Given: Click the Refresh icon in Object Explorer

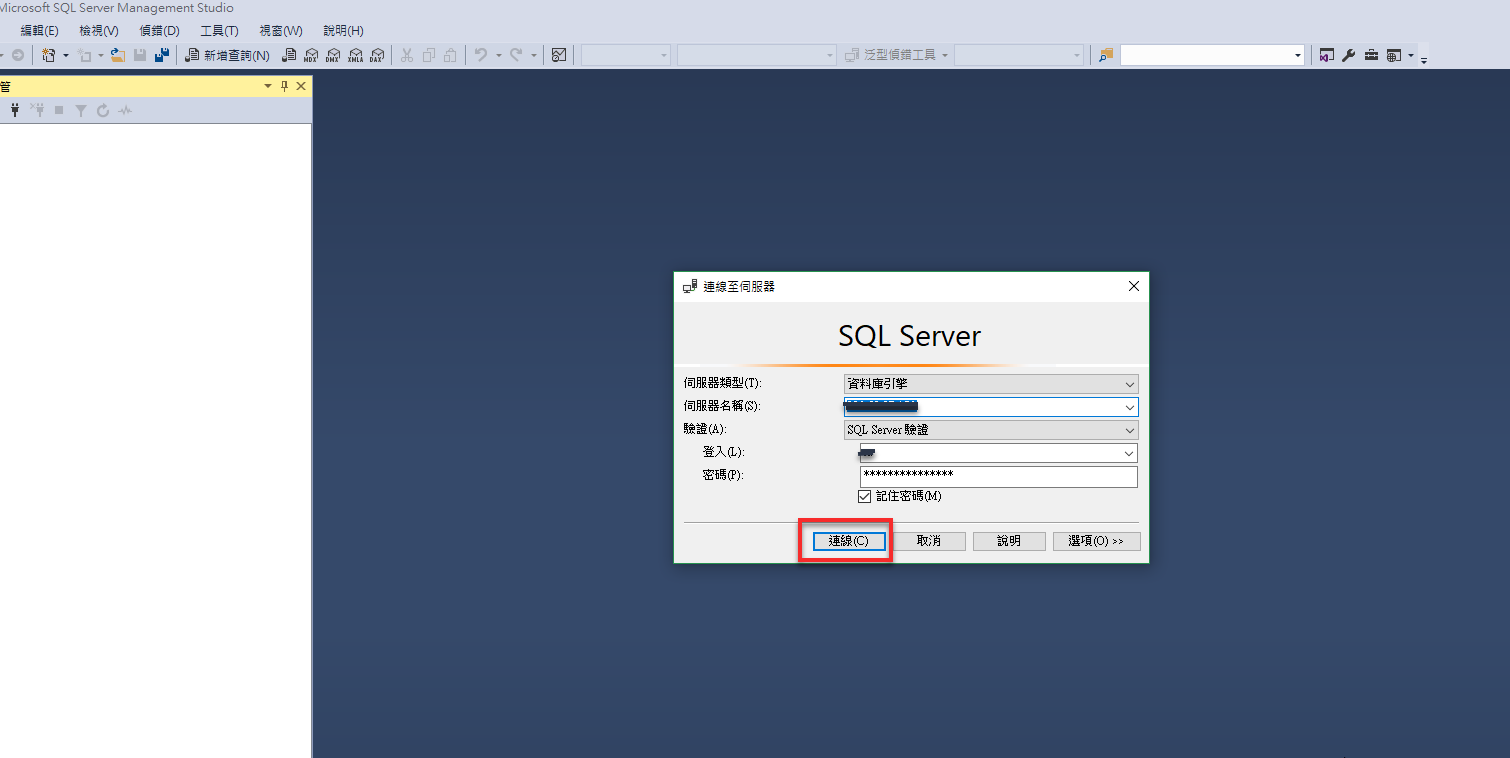Looking at the screenshot, I should (103, 110).
